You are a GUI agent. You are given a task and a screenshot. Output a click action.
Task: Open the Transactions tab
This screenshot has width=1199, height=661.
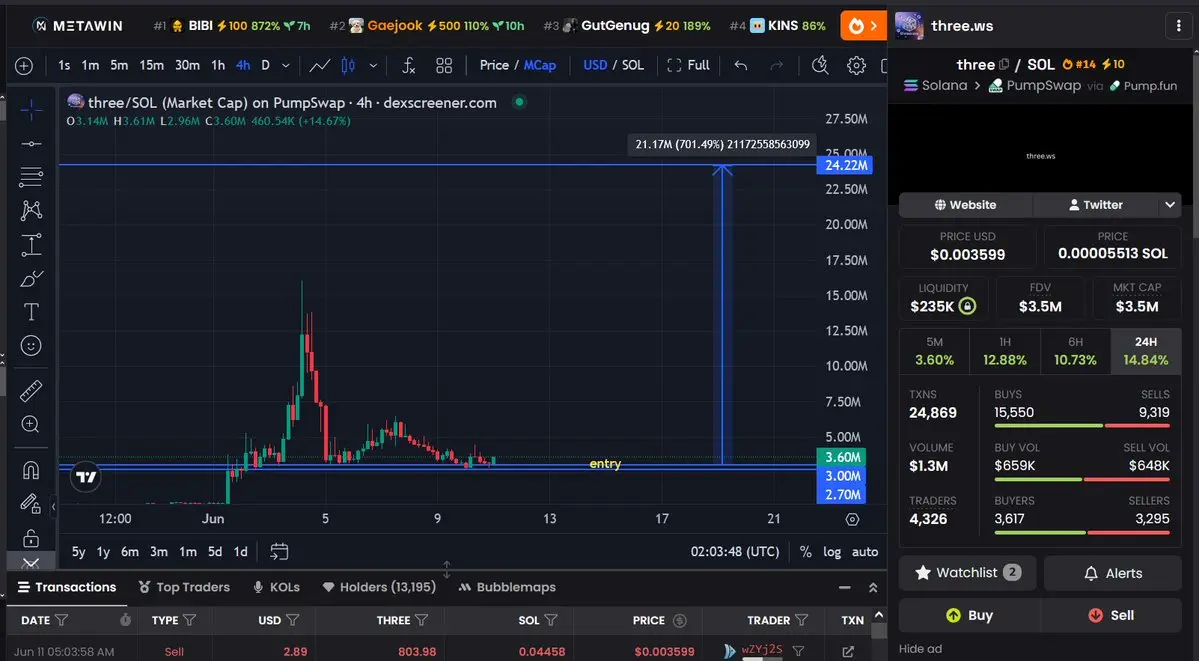click(x=67, y=588)
